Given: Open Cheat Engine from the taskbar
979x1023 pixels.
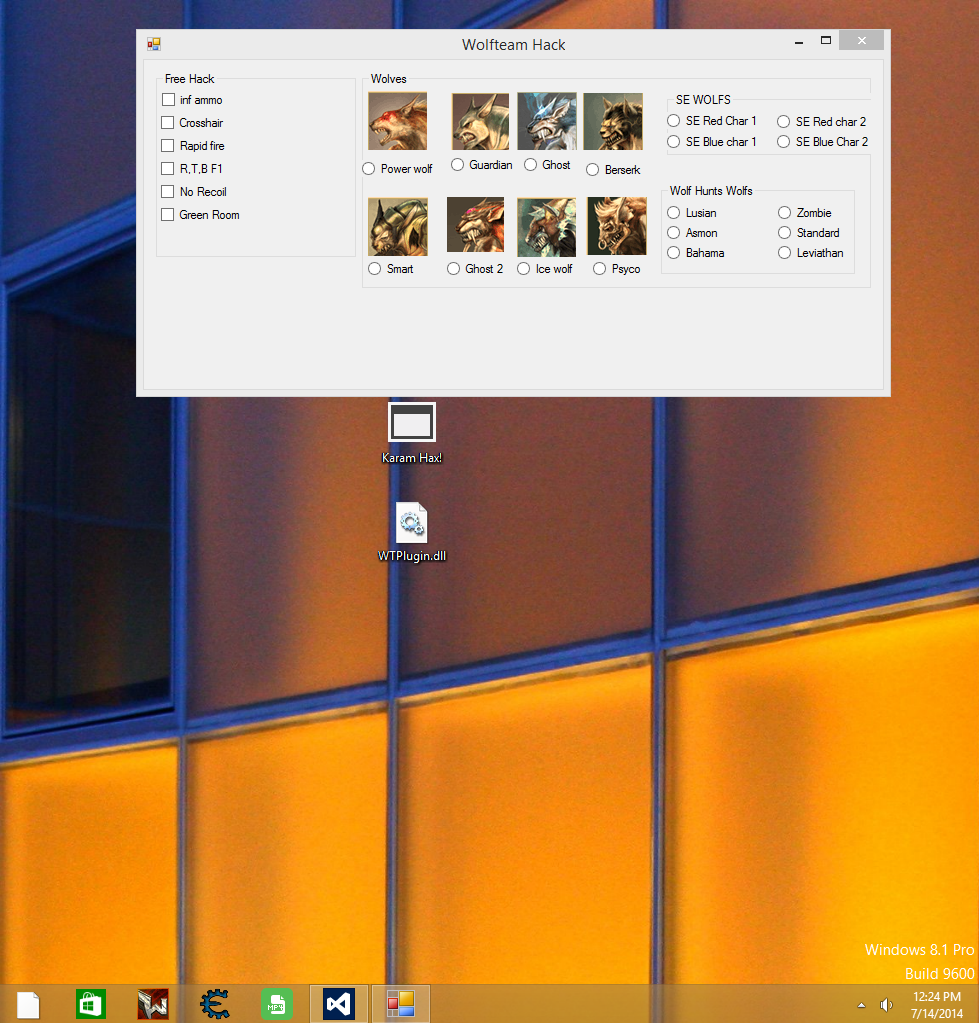Looking at the screenshot, I should click(x=215, y=1003).
